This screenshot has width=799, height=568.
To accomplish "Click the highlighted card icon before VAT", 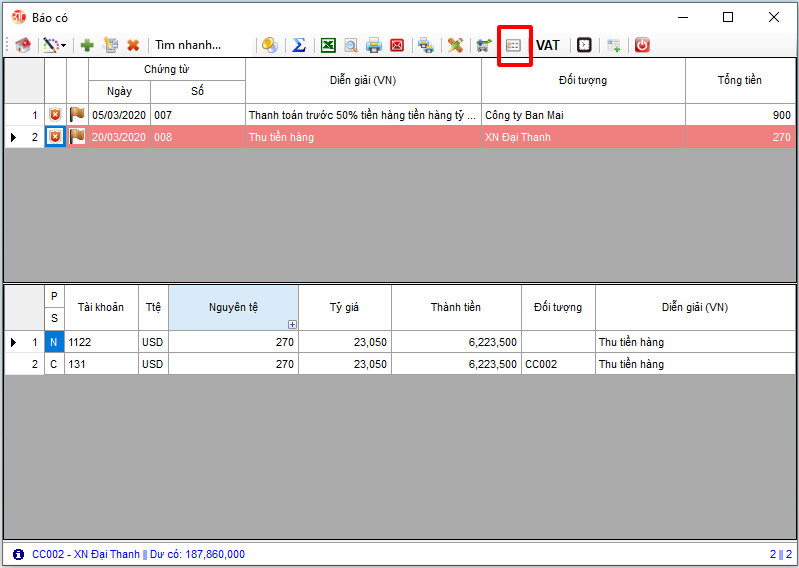I will (513, 45).
